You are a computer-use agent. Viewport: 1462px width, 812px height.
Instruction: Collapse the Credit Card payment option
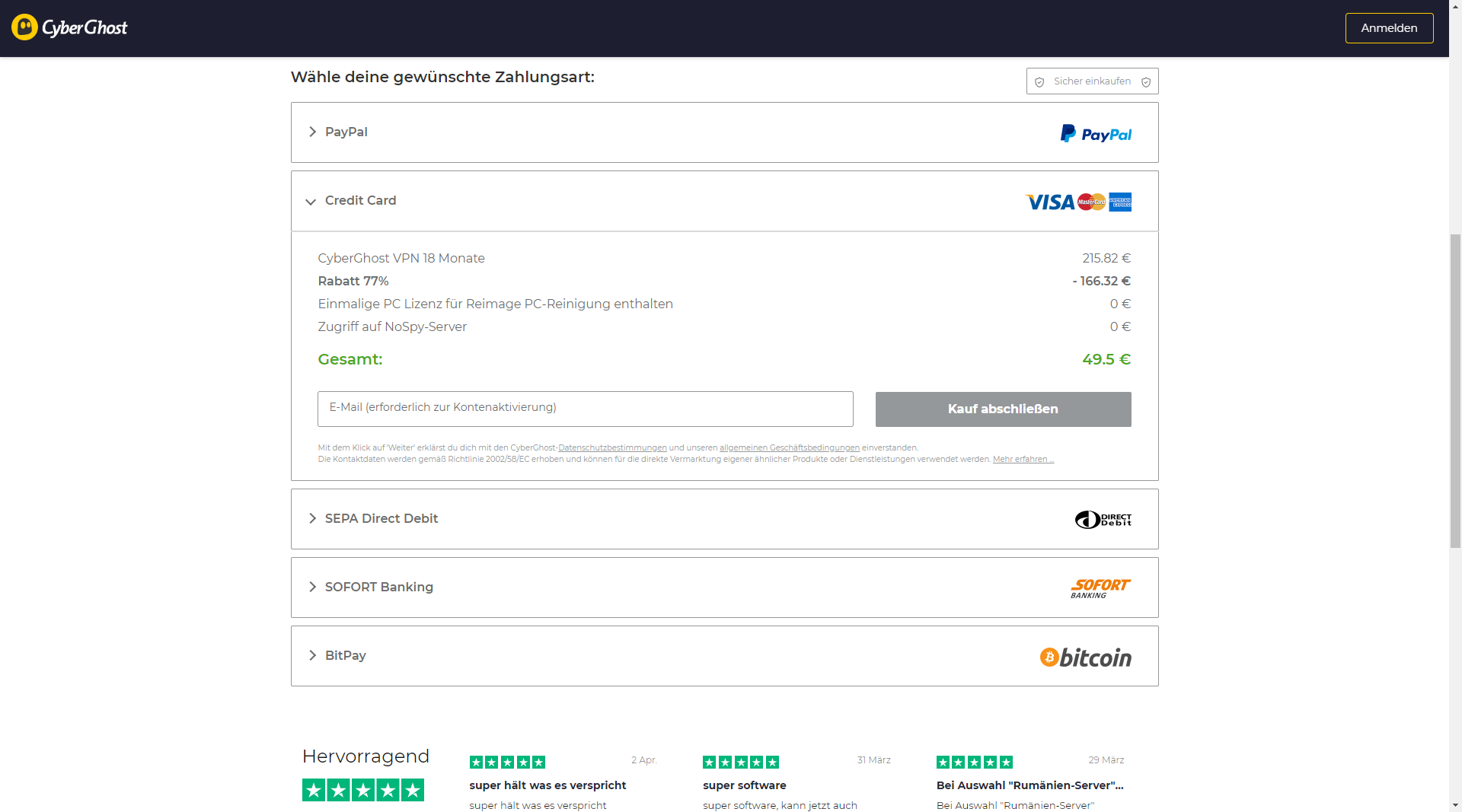point(311,202)
